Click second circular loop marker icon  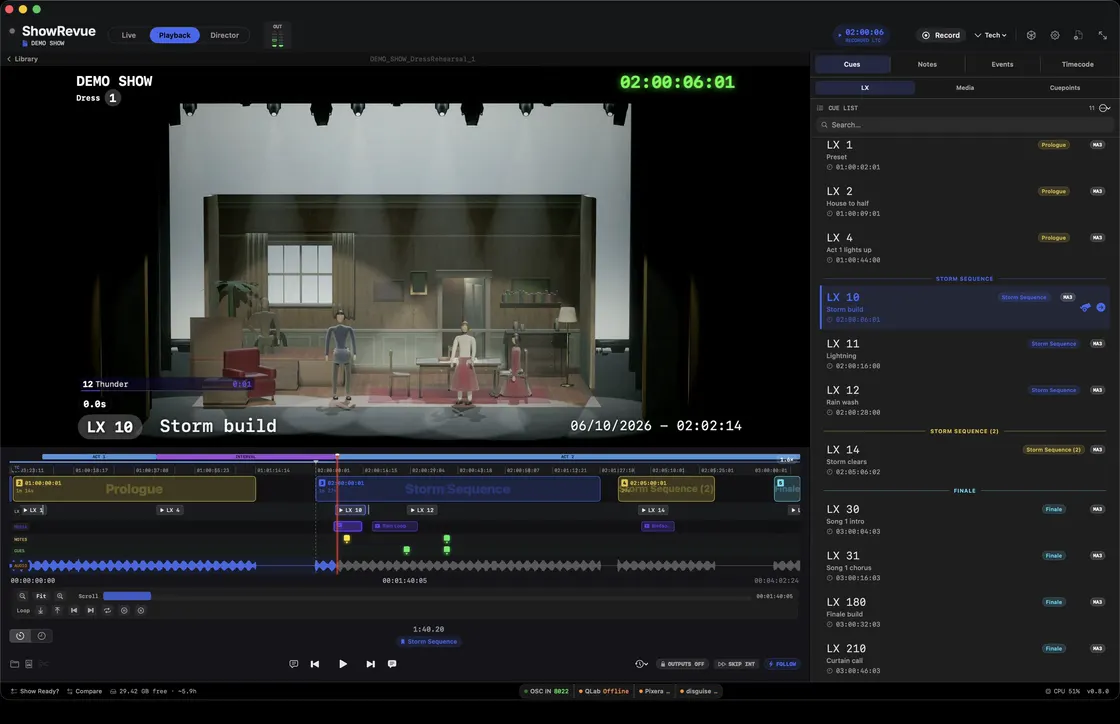tap(141, 610)
